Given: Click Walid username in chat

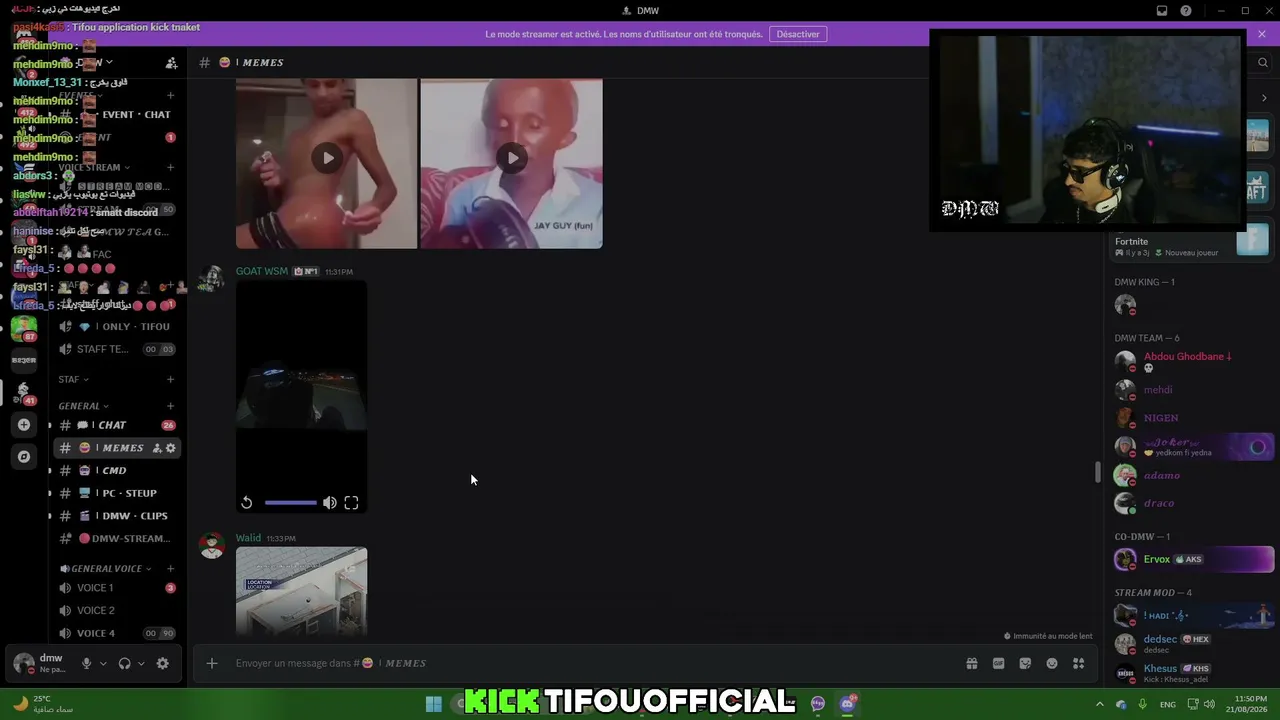Looking at the screenshot, I should pos(248,538).
